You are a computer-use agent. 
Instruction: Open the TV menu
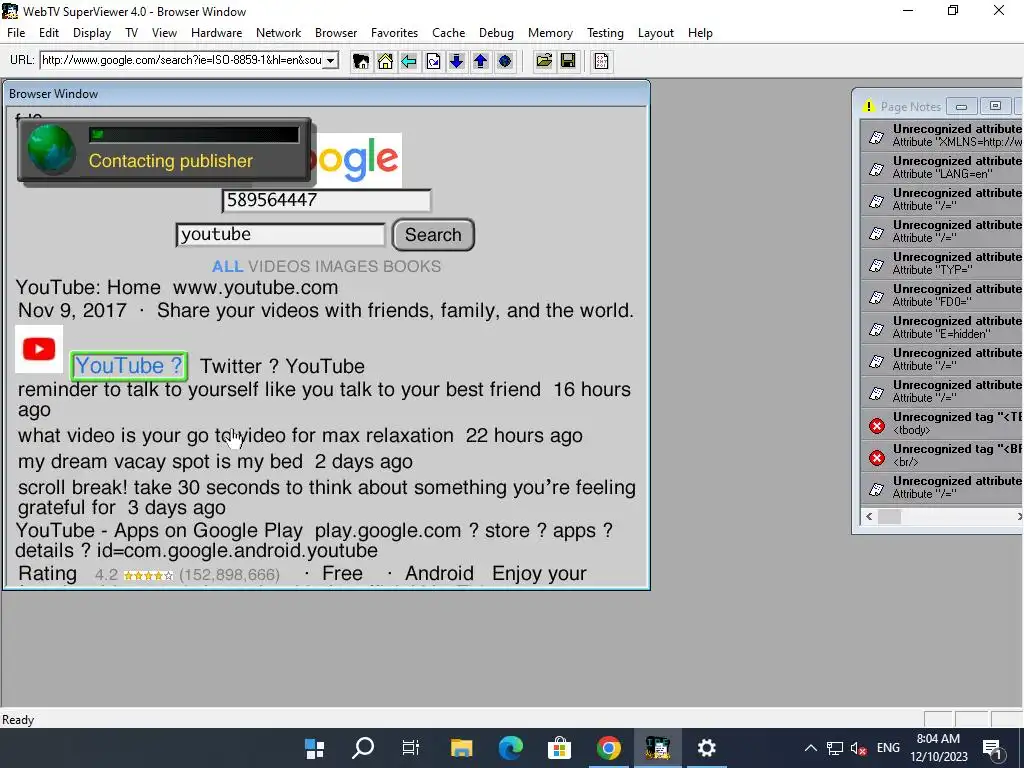coord(131,33)
